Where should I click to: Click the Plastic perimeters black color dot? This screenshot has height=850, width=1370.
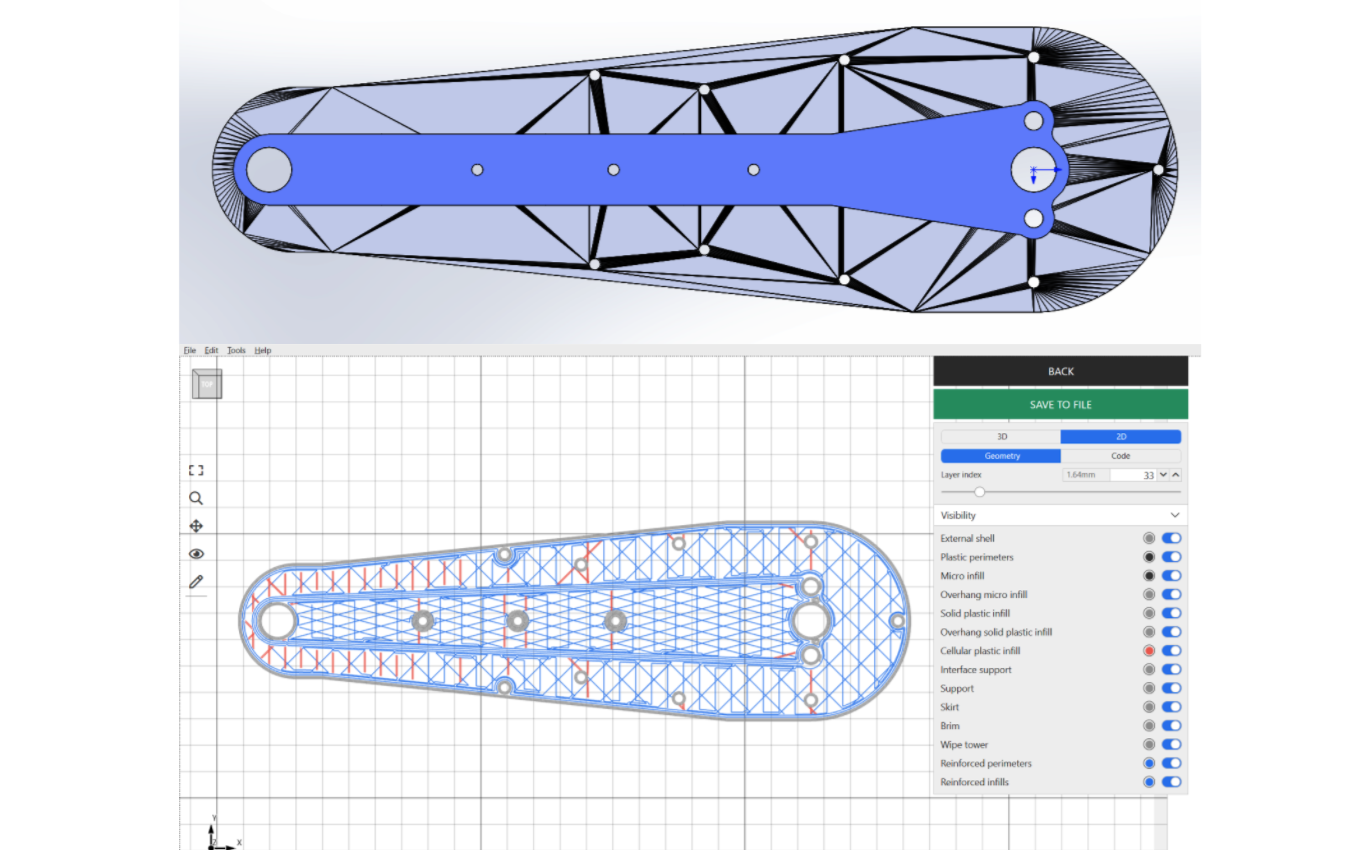pos(1149,557)
